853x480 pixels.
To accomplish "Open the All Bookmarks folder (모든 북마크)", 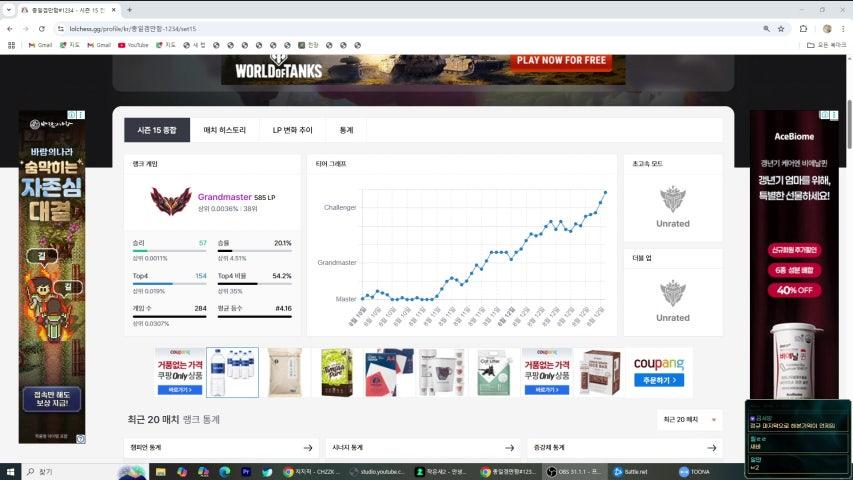I will (x=826, y=45).
